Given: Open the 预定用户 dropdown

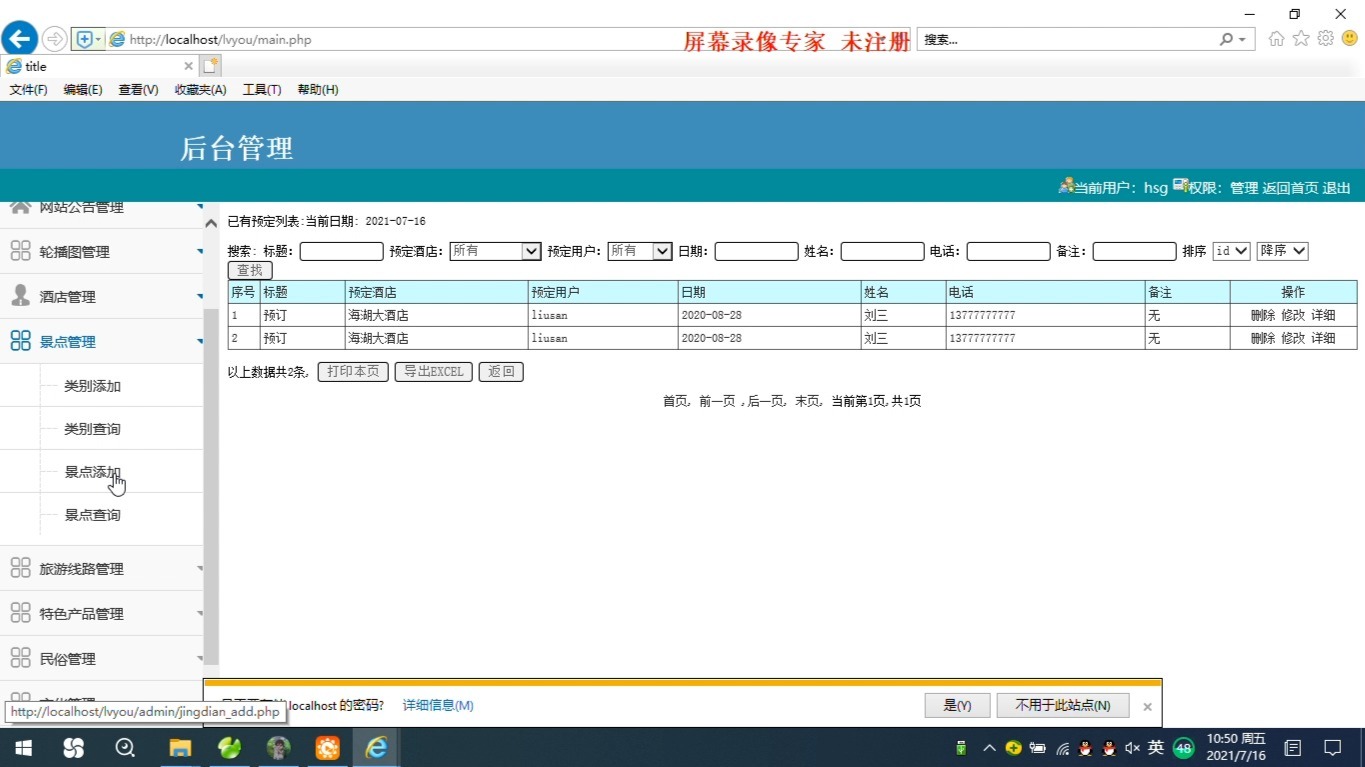Looking at the screenshot, I should click(639, 251).
